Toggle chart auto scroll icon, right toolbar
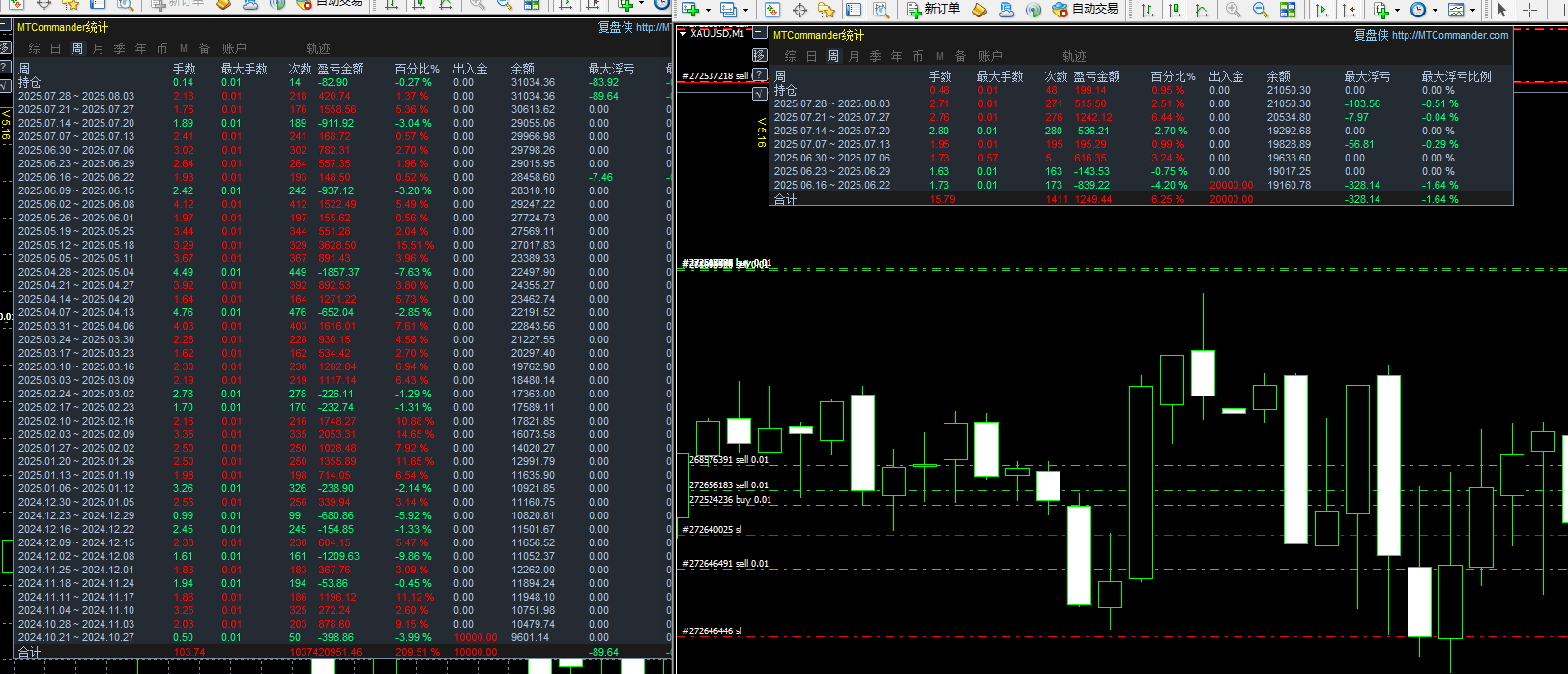The height and width of the screenshot is (674, 1568). pos(1321,10)
